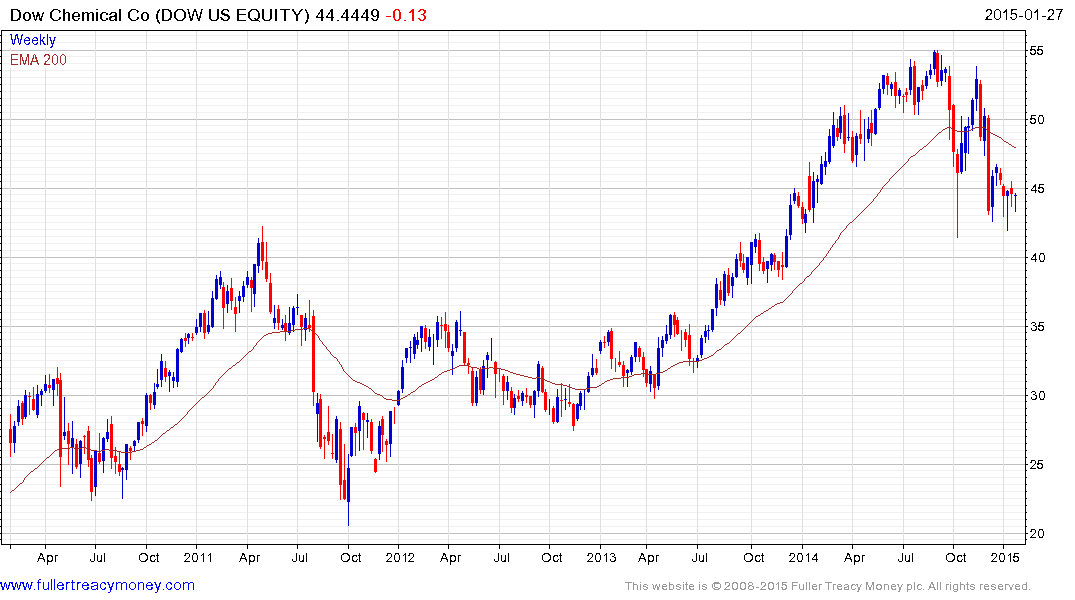
Task: Click the copyright notice 'Fuller Treacy Money plc'
Action: pyautogui.click(x=855, y=586)
